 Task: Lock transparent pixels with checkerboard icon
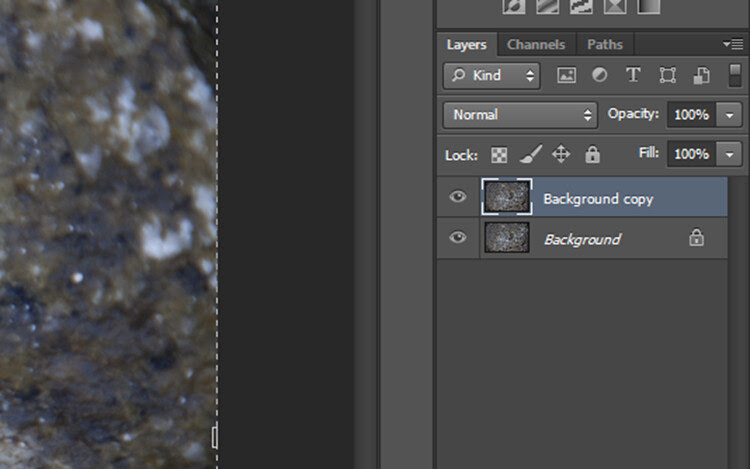click(x=499, y=155)
